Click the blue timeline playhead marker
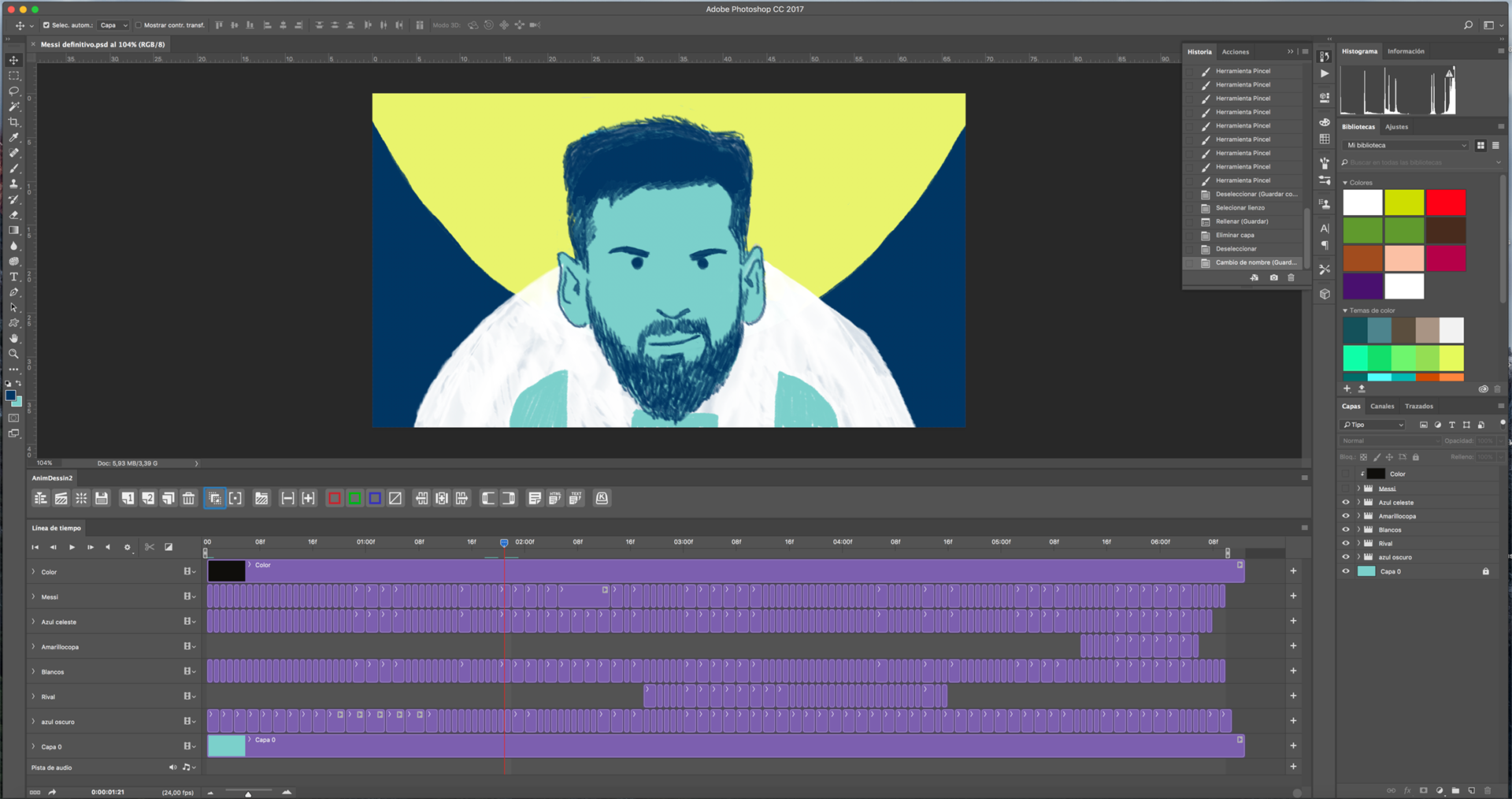Image resolution: width=1512 pixels, height=799 pixels. tap(504, 543)
